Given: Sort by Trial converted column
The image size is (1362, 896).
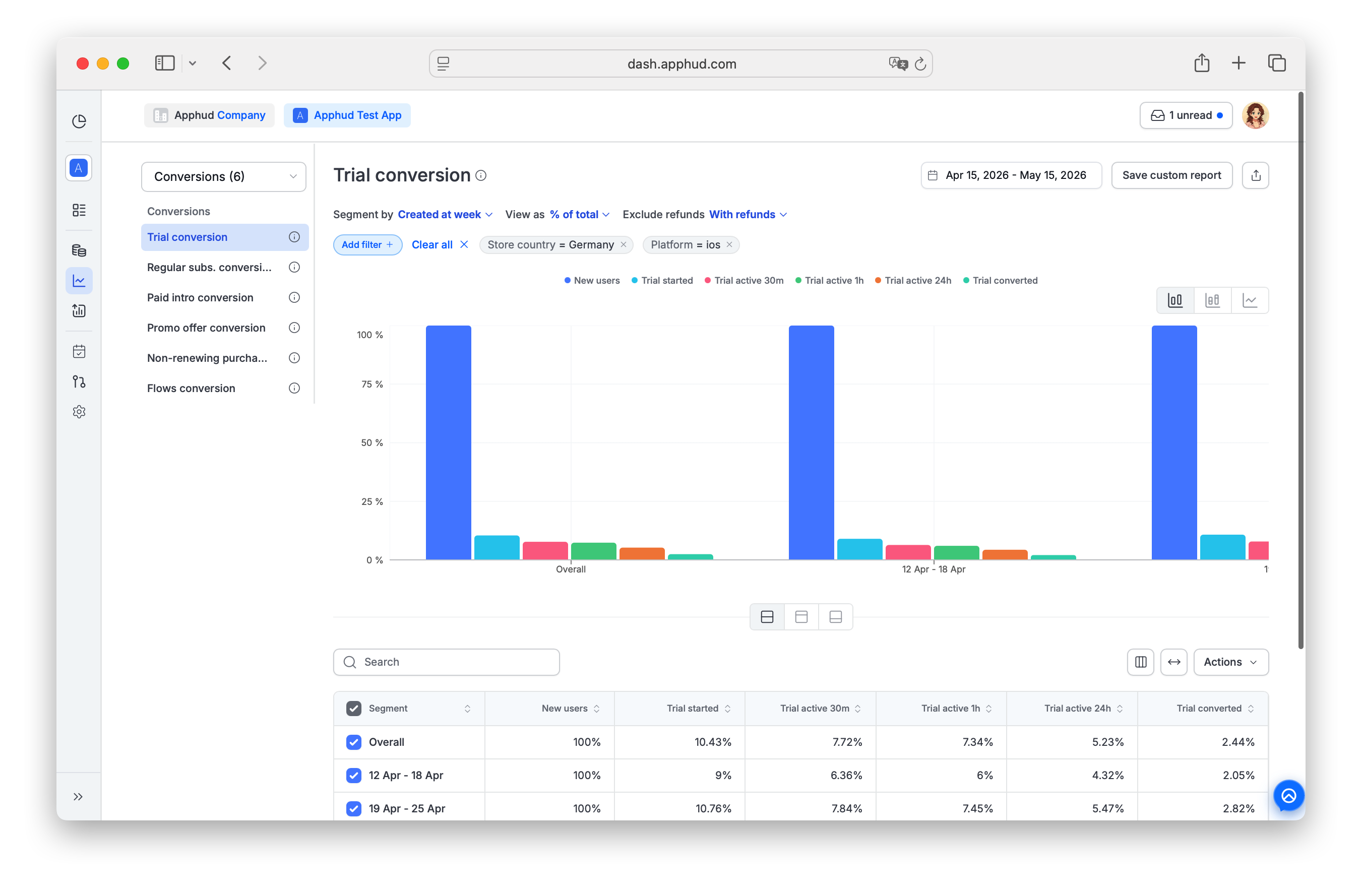Looking at the screenshot, I should (x=1251, y=709).
